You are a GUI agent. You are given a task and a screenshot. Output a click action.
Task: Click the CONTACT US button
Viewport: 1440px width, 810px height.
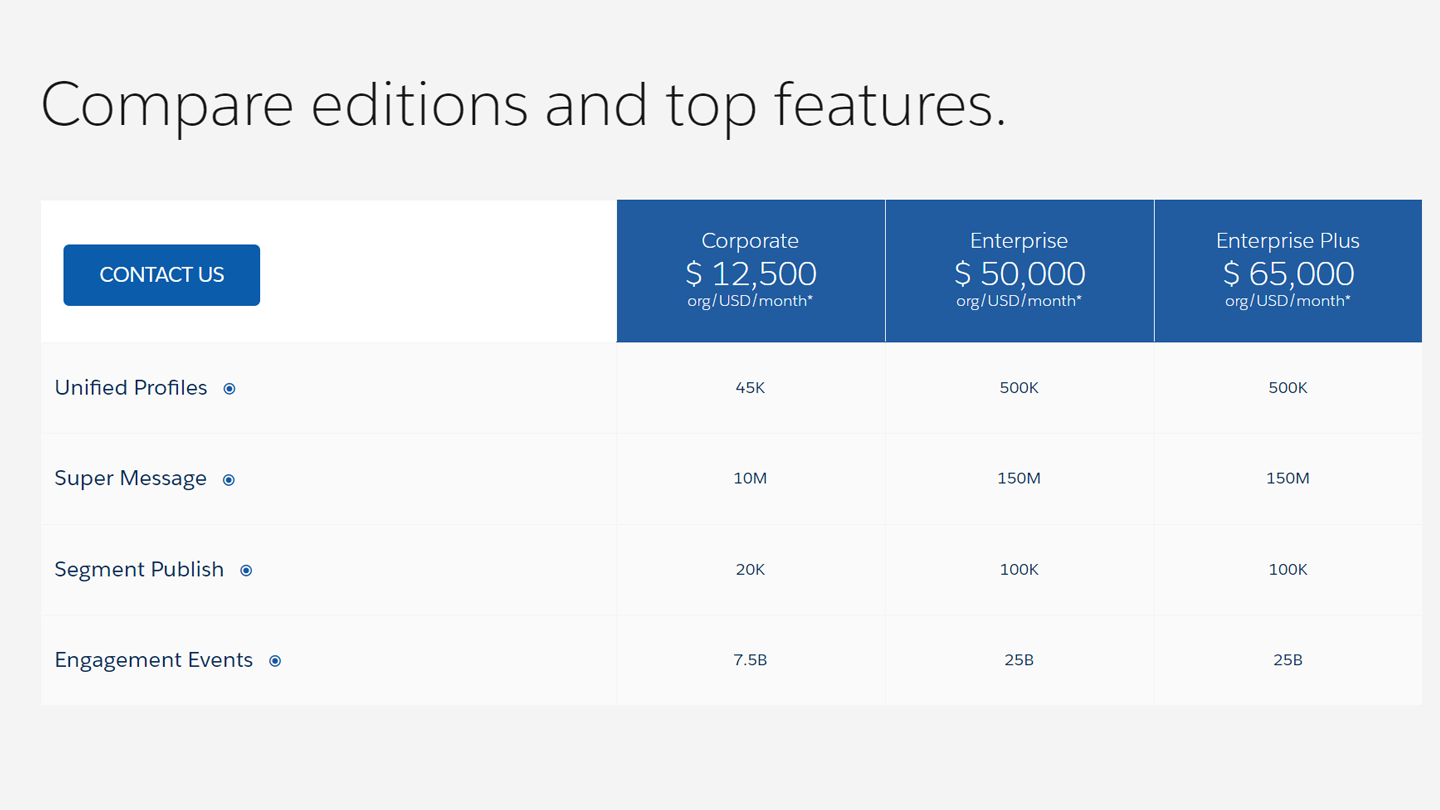coord(161,275)
